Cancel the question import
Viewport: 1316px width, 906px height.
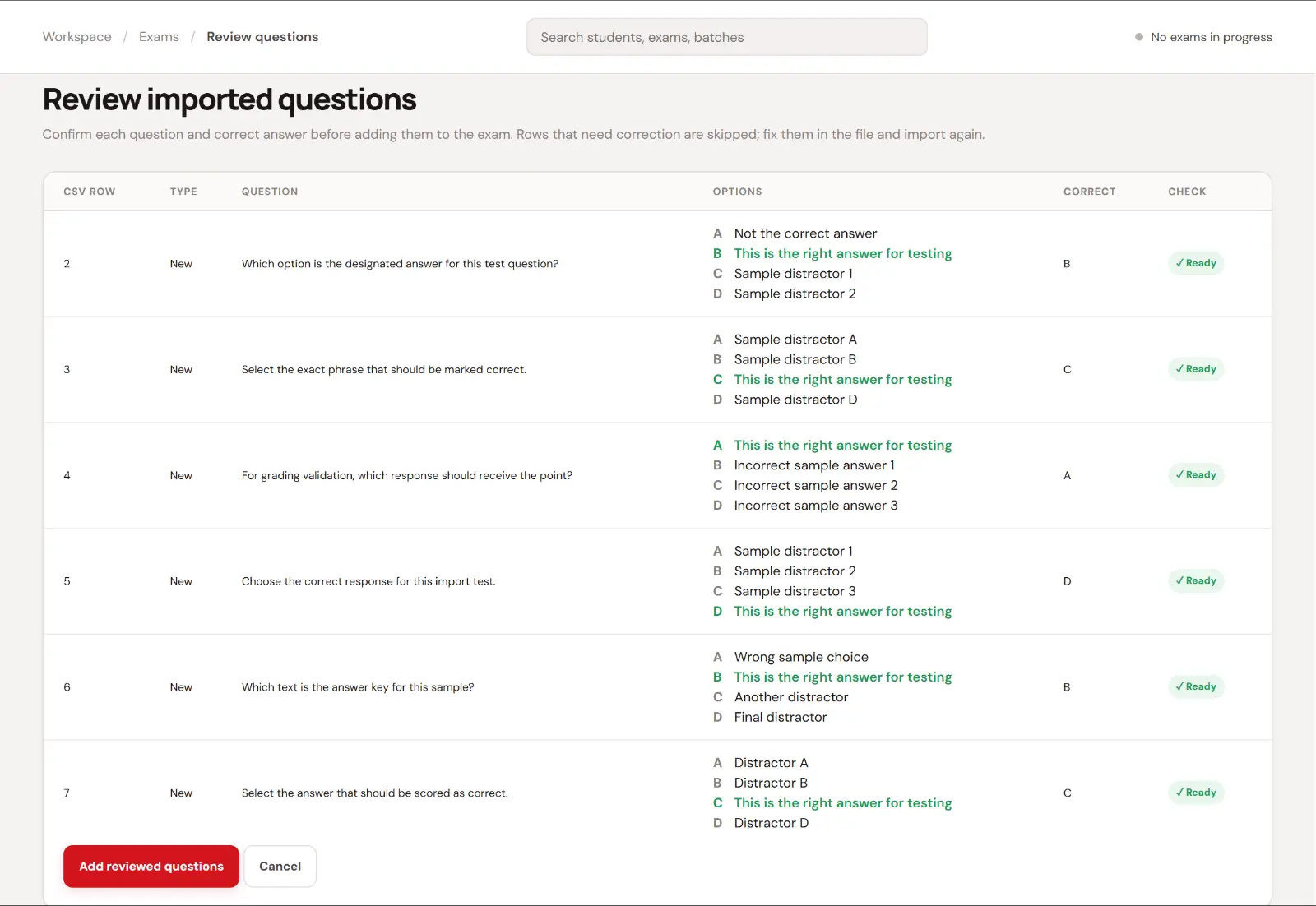pos(280,867)
